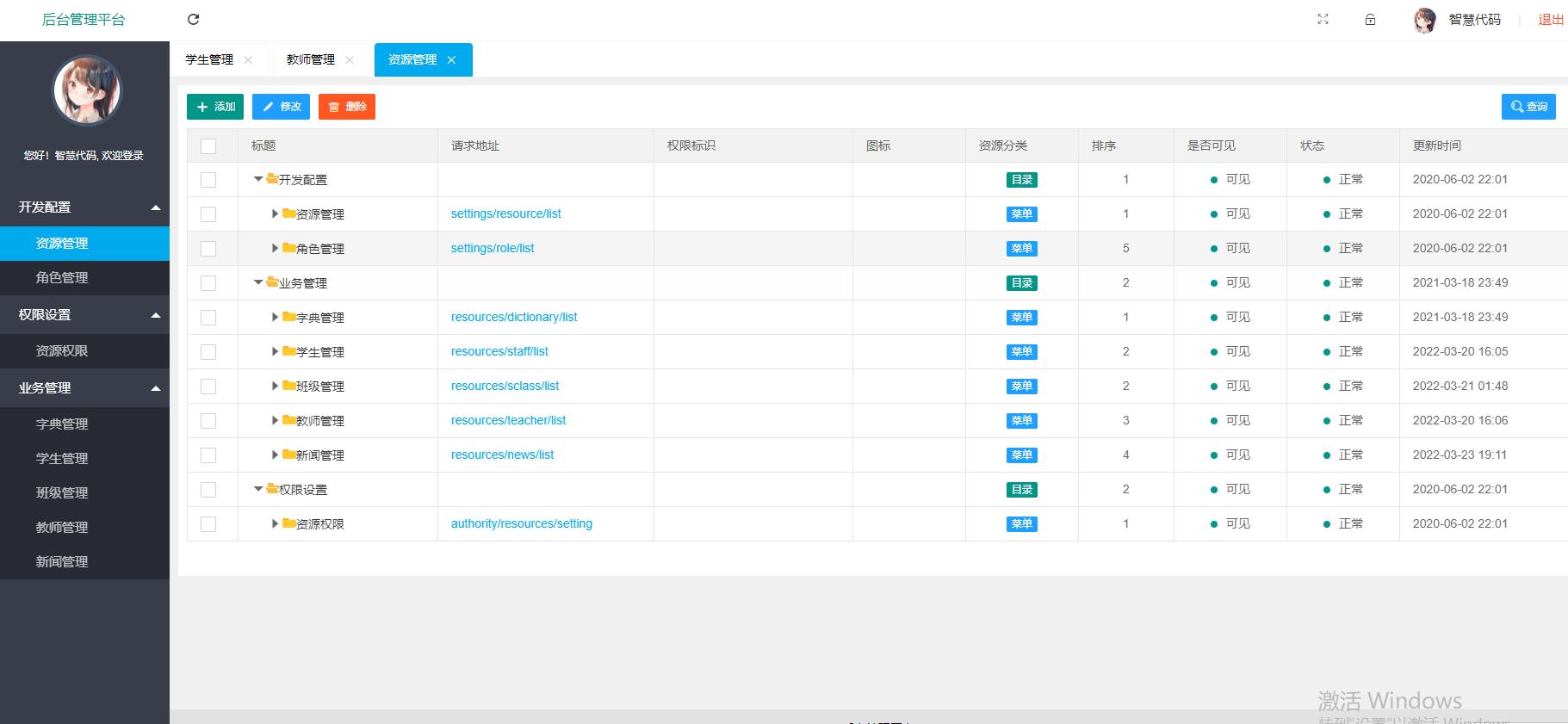This screenshot has height=724, width=1568.
Task: Click the 后台管理平台 logo title
Action: pos(84,20)
